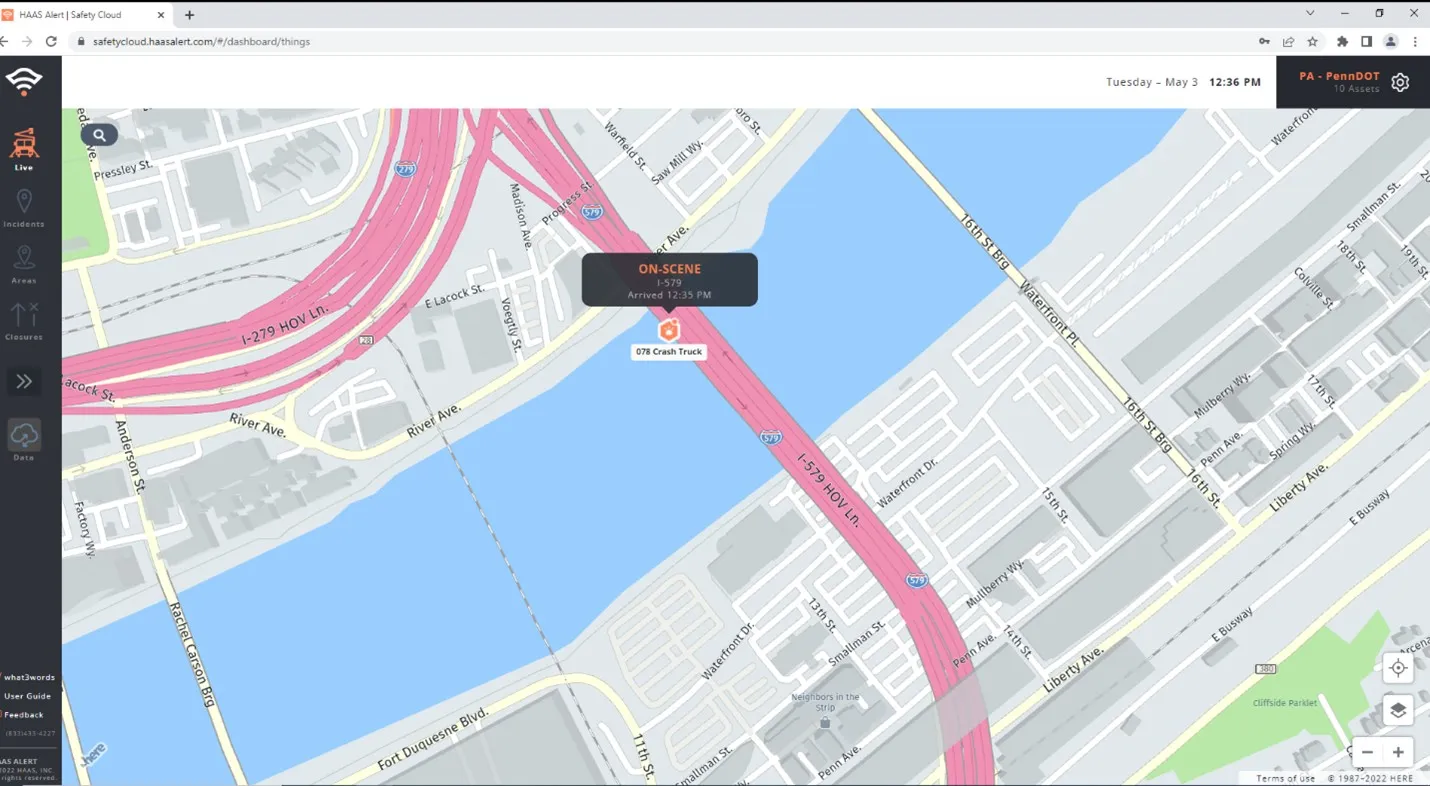Click the Cliffside Parklet map label
This screenshot has width=1430, height=786.
(x=1285, y=703)
